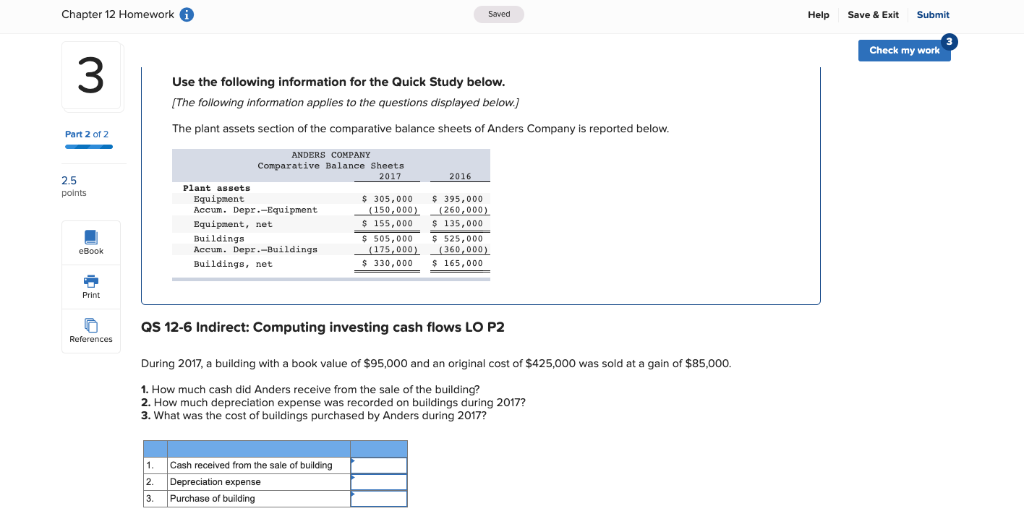Open the eBook icon
This screenshot has width=1024, height=532.
coord(91,237)
